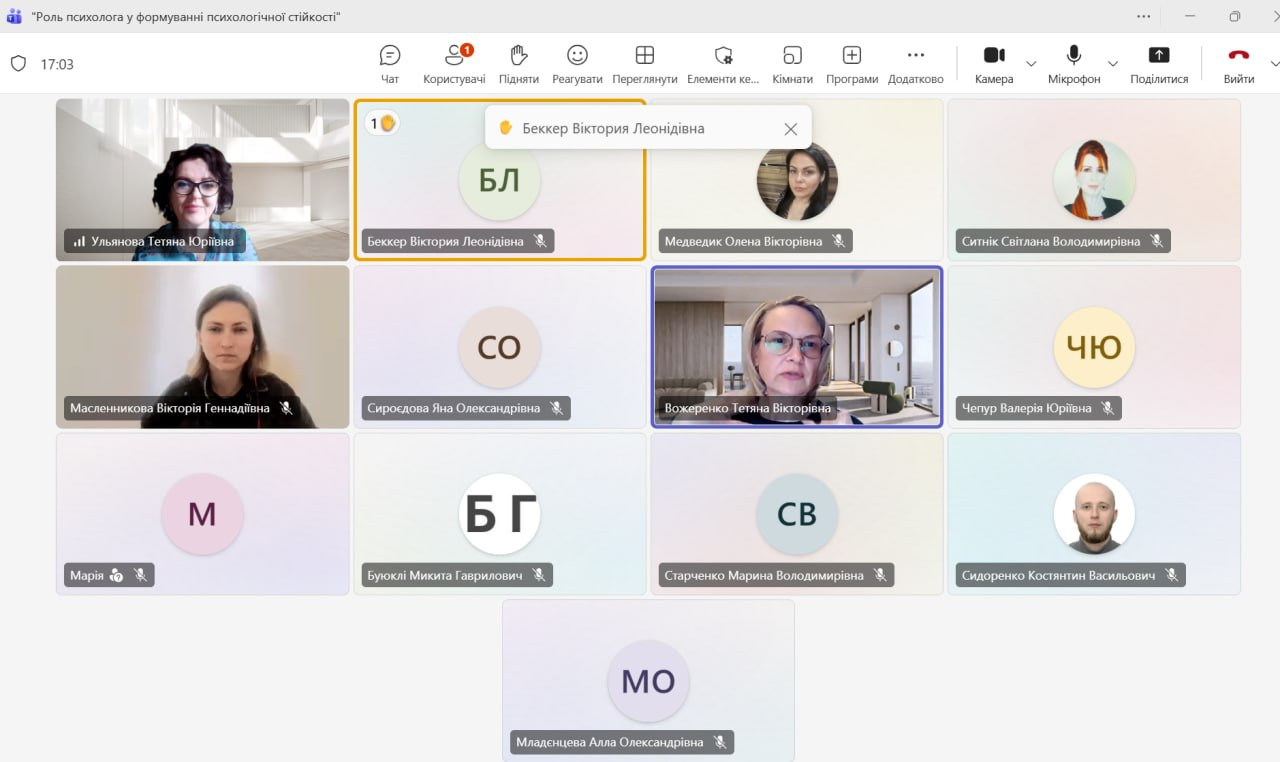Open the Чат chat panel

pos(390,64)
